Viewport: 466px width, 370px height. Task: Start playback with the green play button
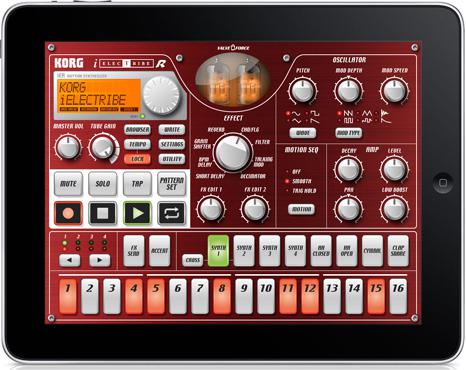click(137, 213)
